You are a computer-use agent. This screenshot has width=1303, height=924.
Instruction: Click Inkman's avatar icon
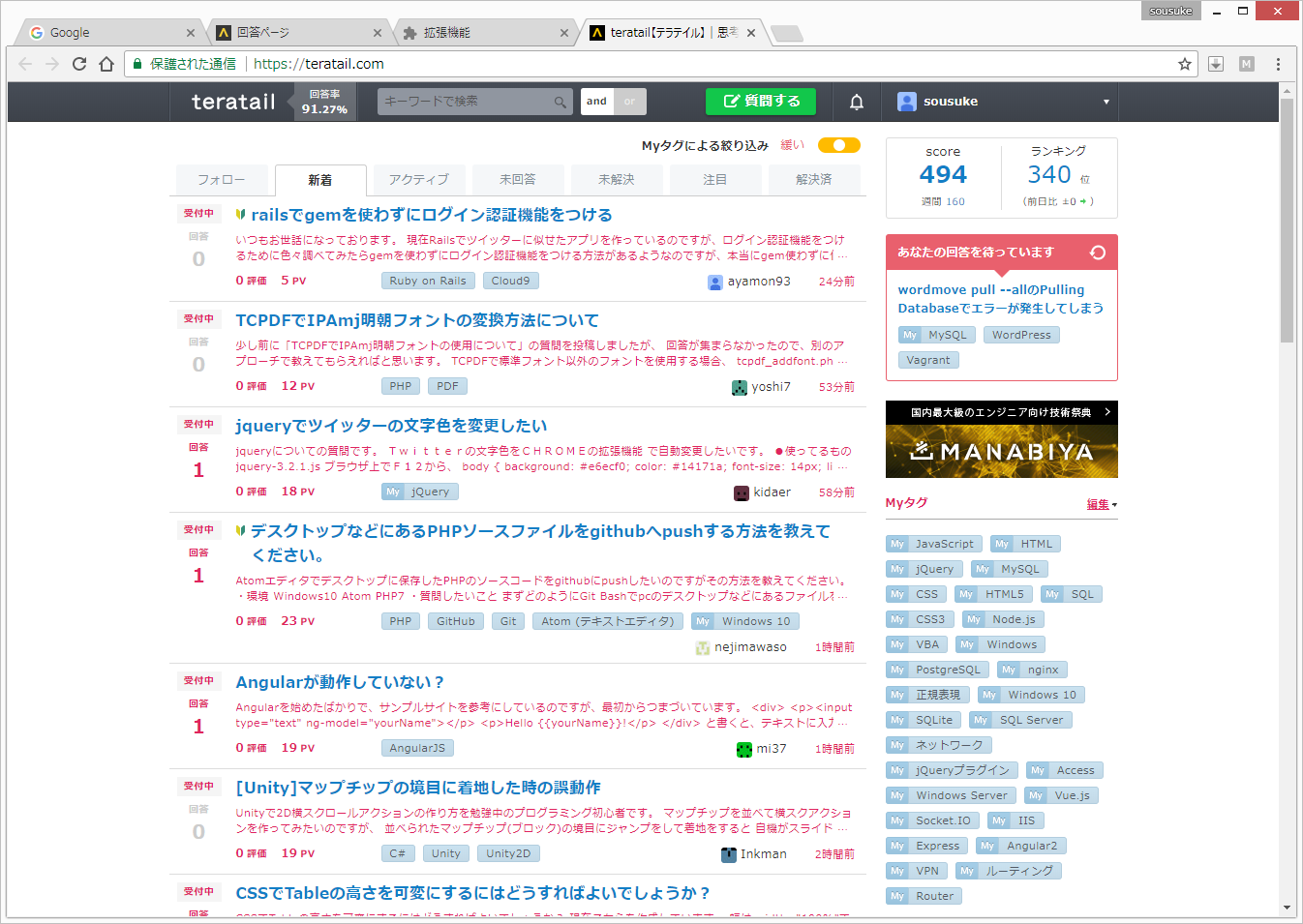[729, 854]
